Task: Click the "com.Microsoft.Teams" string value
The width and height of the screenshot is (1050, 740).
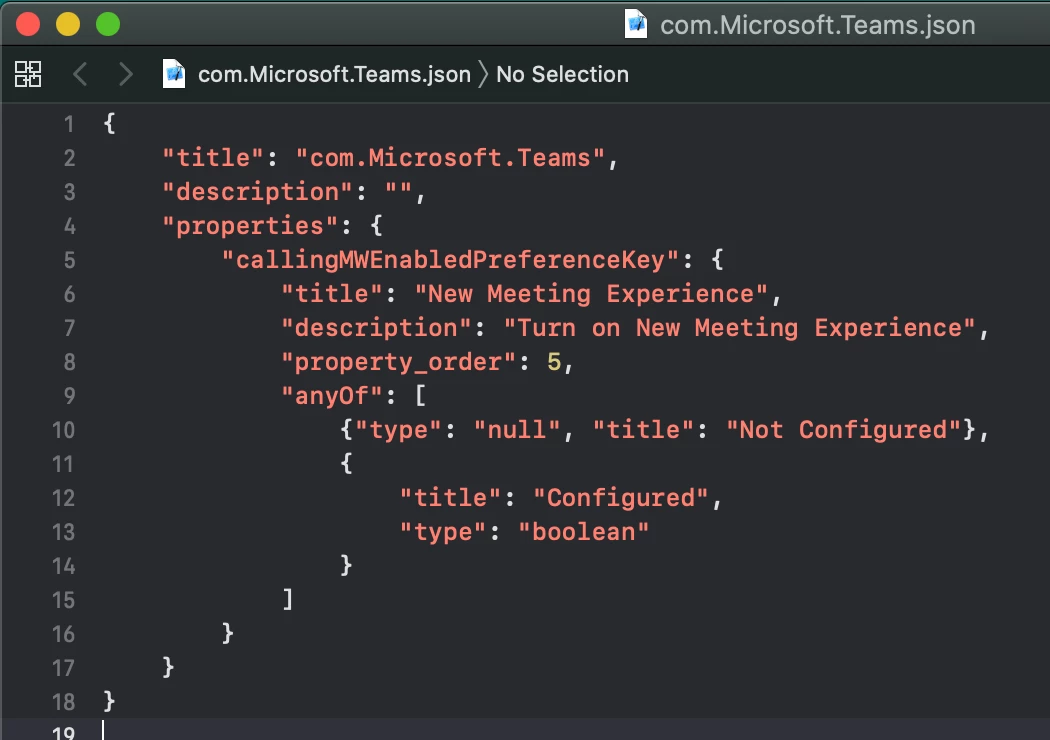Action: (x=450, y=158)
